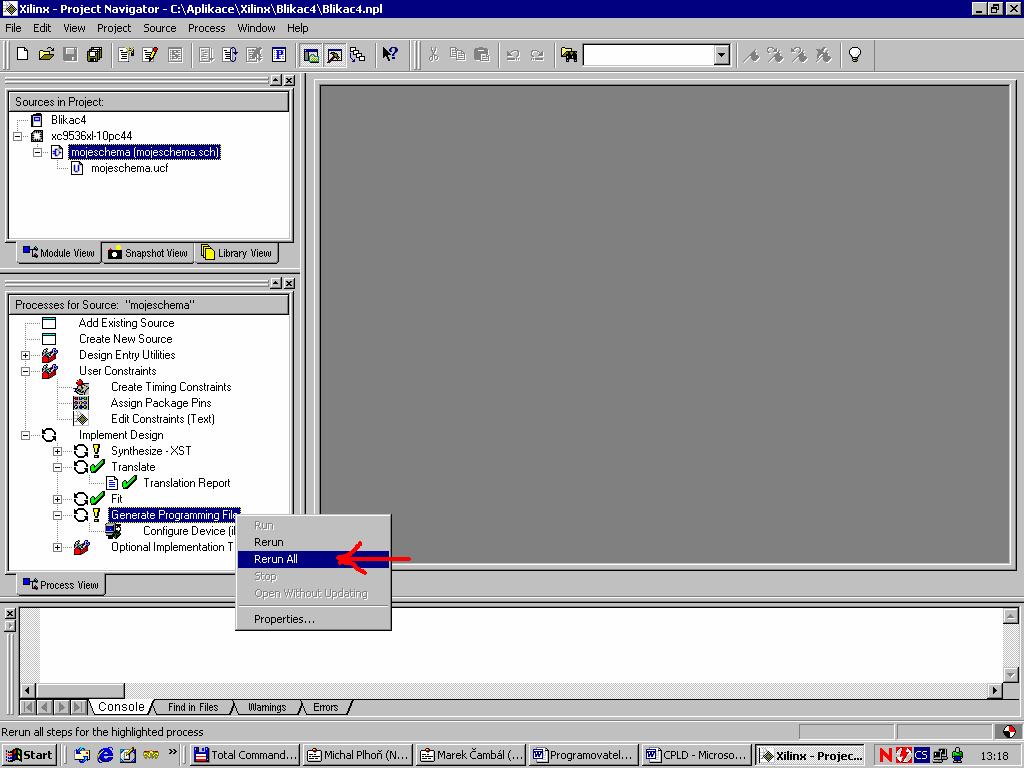Click the CS language indicator in tray
Viewport: 1024px width, 768px height.
click(921, 756)
